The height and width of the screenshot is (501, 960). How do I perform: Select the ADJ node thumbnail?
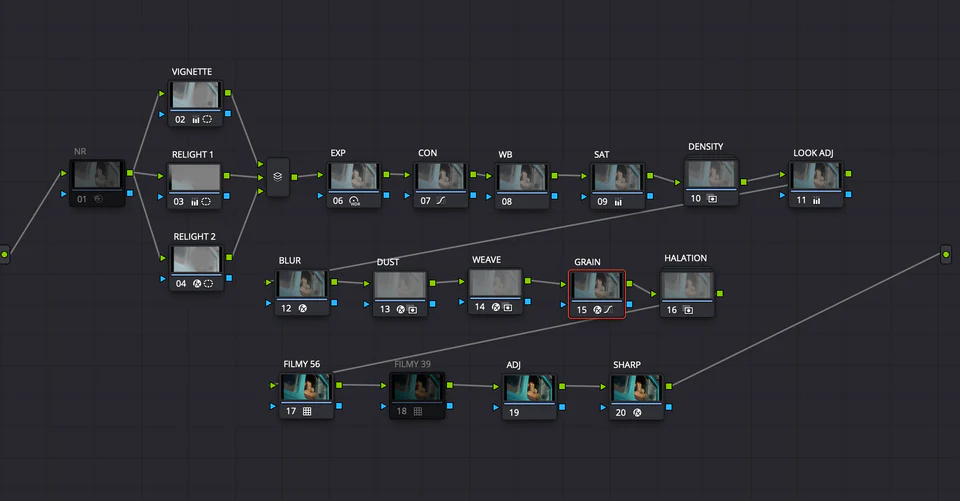pyautogui.click(x=530, y=388)
